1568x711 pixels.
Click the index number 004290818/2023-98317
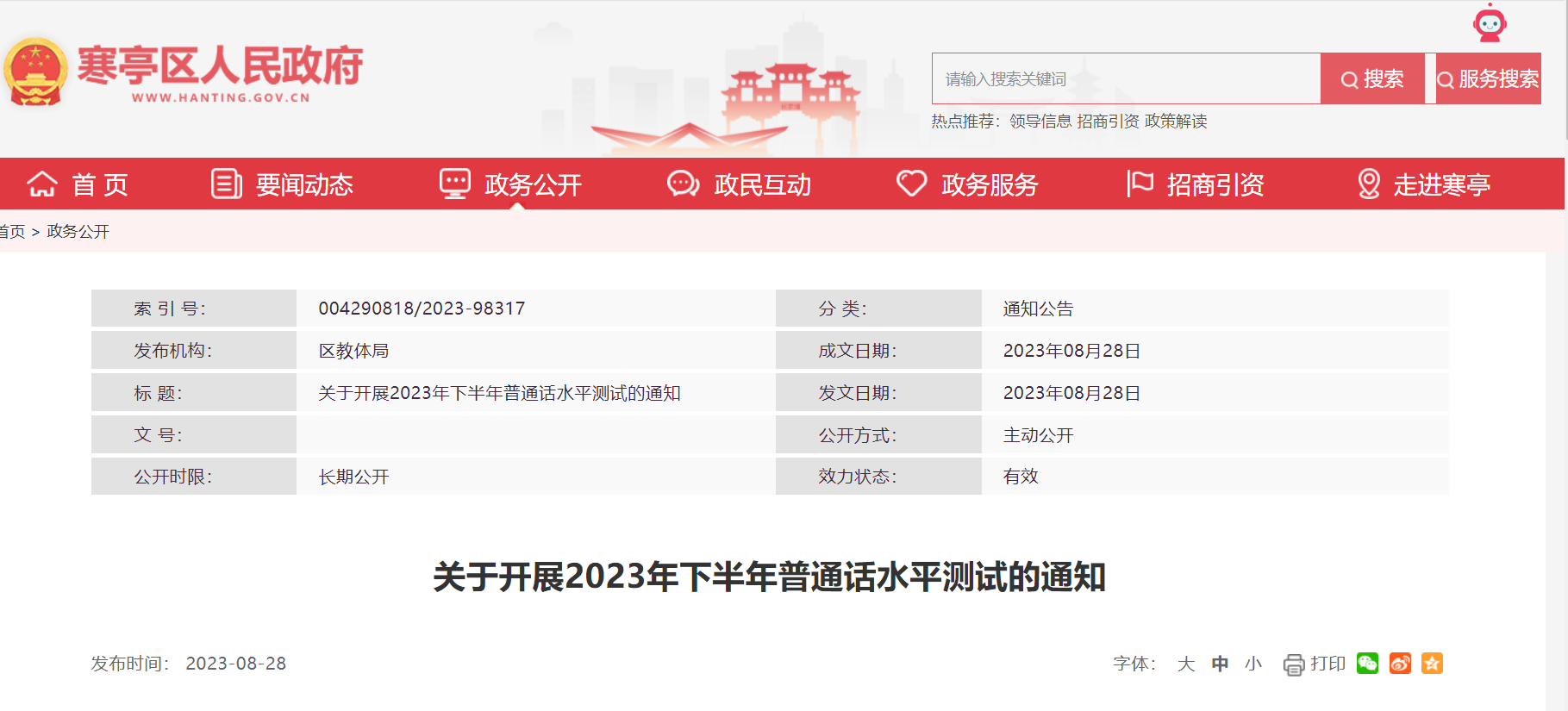pyautogui.click(x=422, y=309)
